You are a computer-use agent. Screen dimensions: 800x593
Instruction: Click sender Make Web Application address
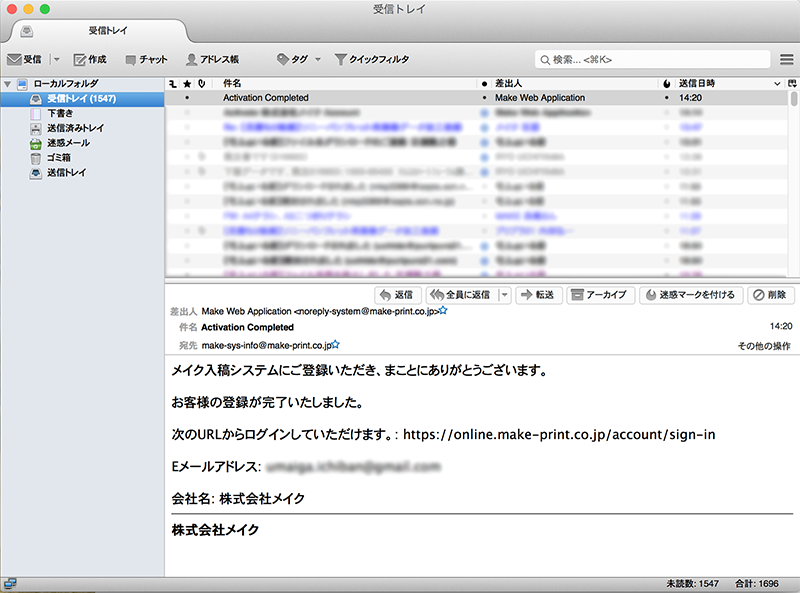click(320, 311)
